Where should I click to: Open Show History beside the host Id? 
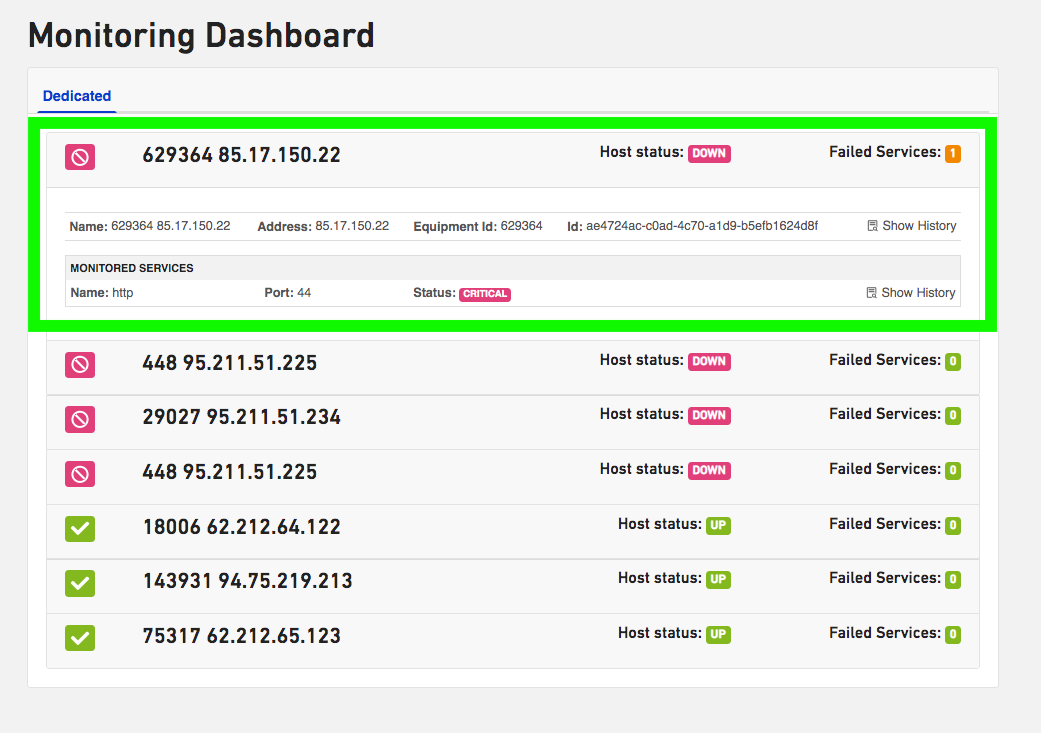point(912,226)
